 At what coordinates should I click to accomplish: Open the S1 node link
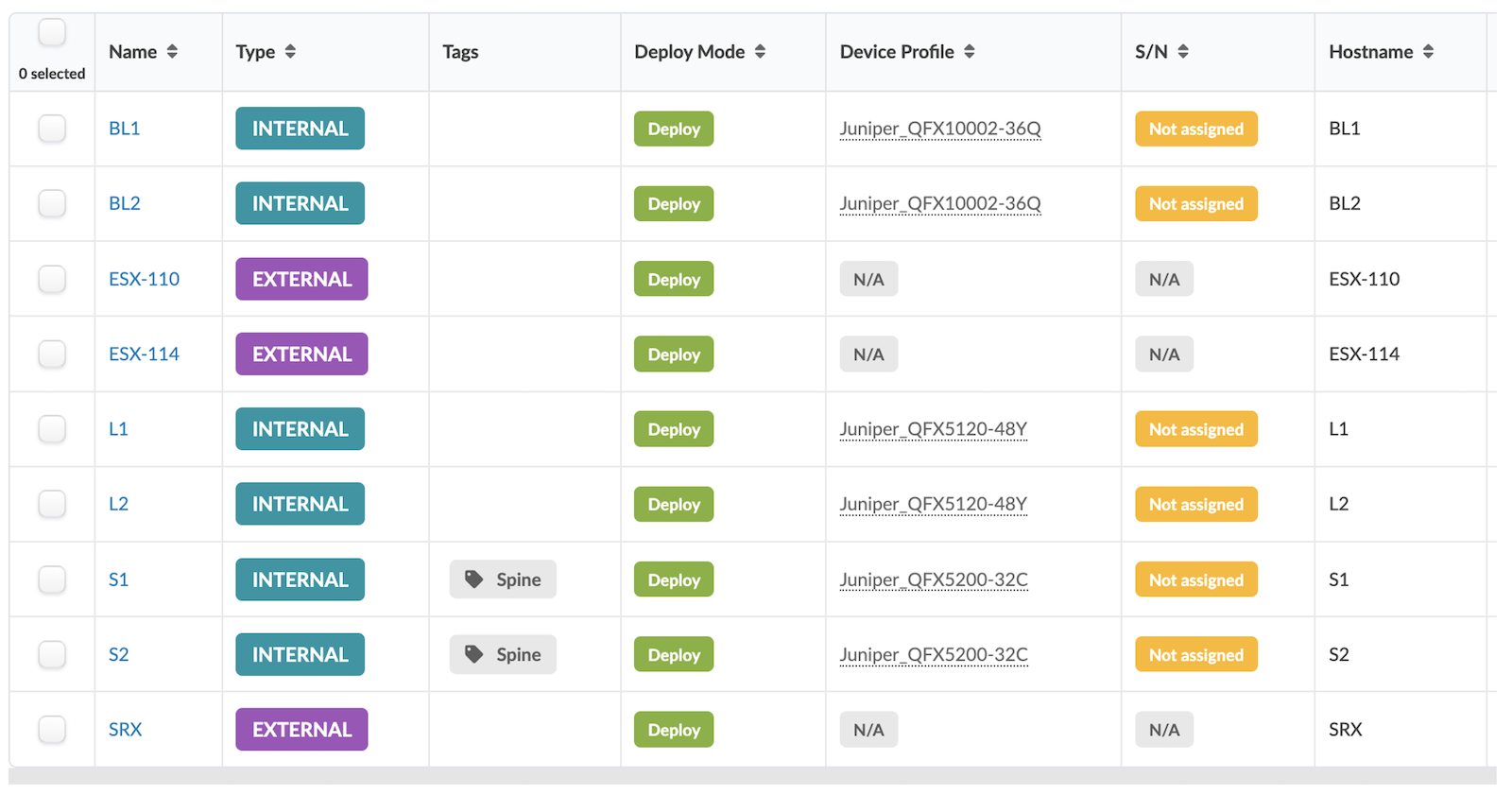tap(118, 579)
